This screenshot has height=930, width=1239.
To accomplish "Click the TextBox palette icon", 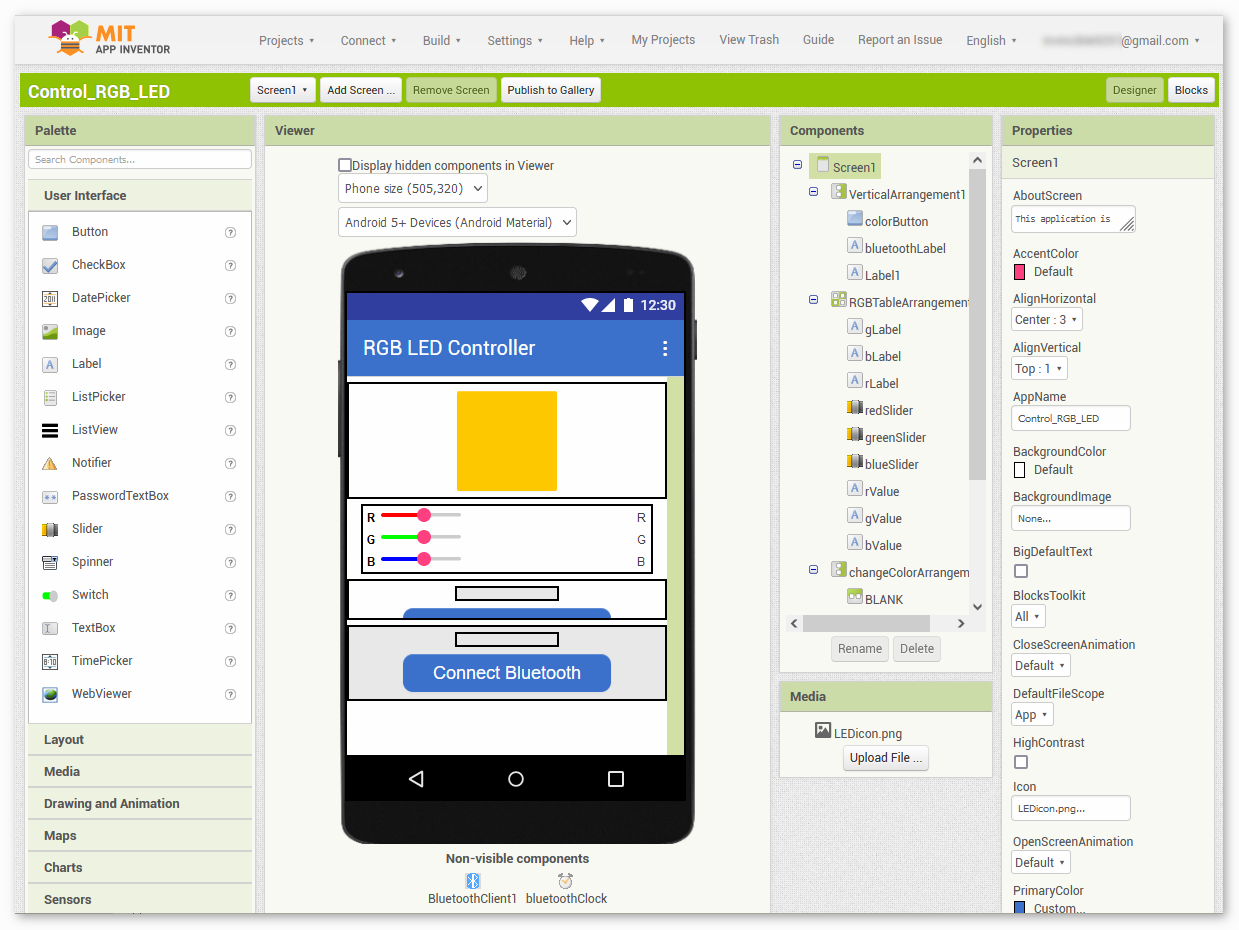I will [x=50, y=628].
